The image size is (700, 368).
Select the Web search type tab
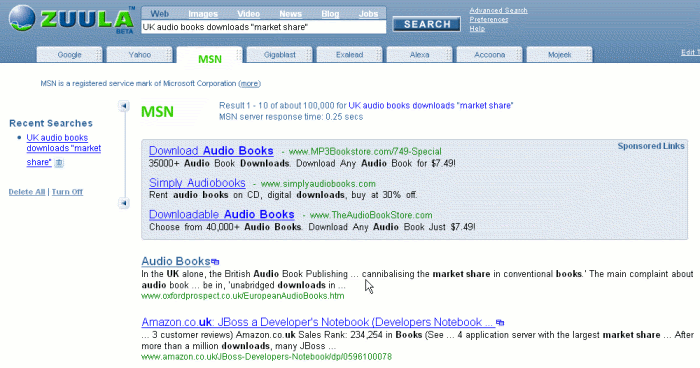159,14
